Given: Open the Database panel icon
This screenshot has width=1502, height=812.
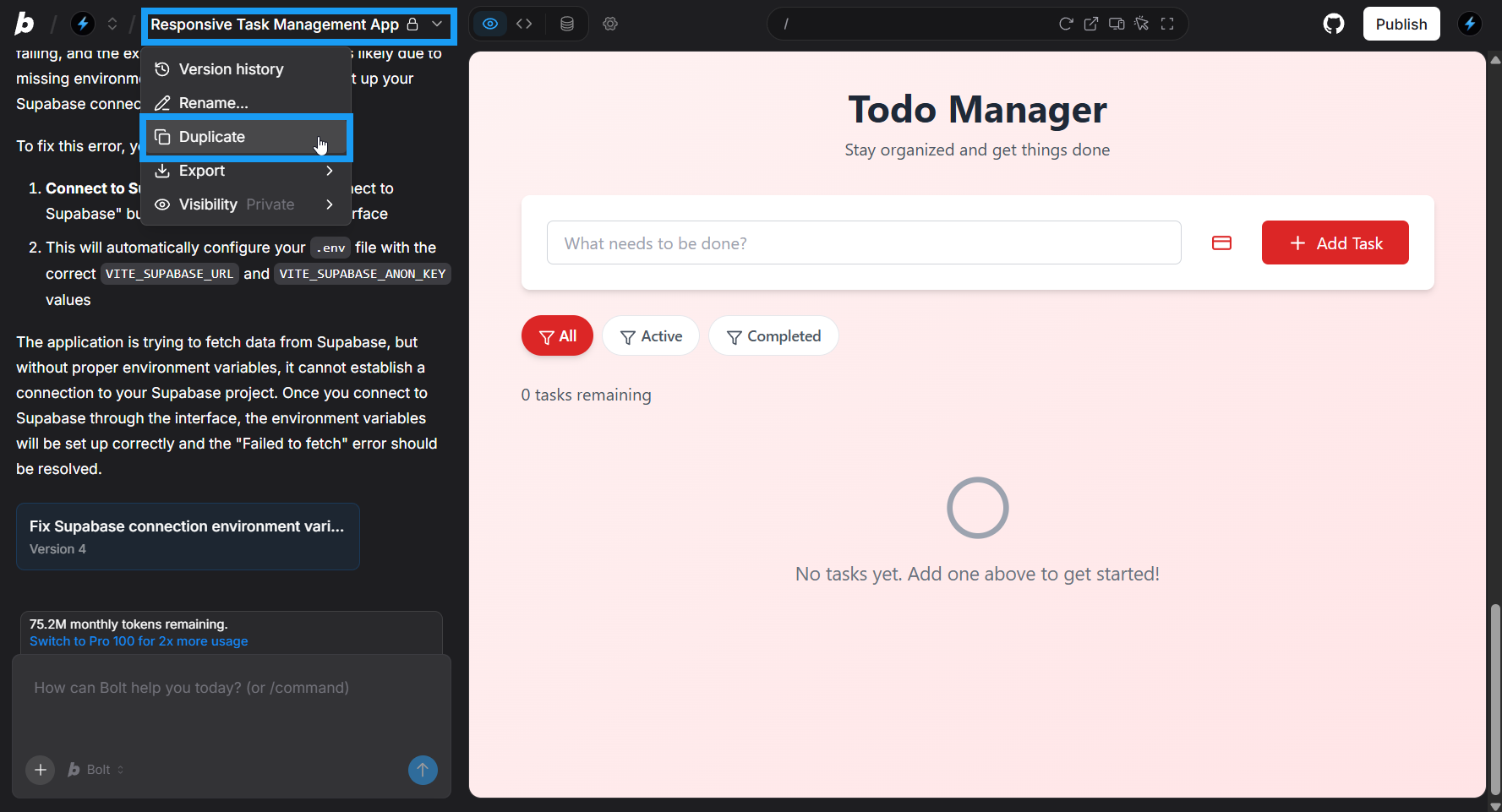Looking at the screenshot, I should coord(567,24).
